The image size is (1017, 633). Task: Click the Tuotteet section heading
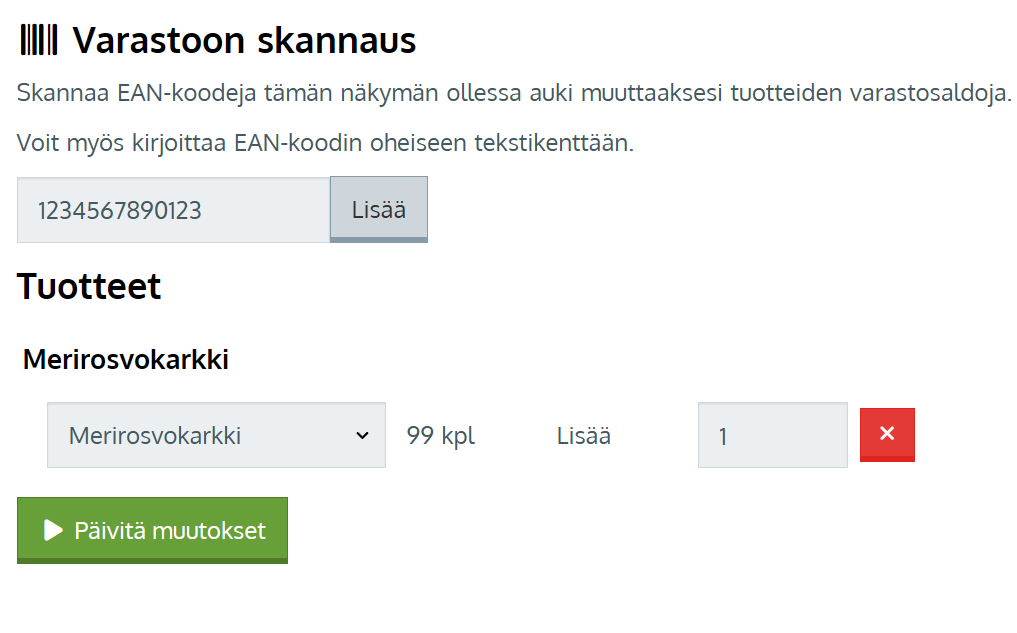(x=89, y=287)
